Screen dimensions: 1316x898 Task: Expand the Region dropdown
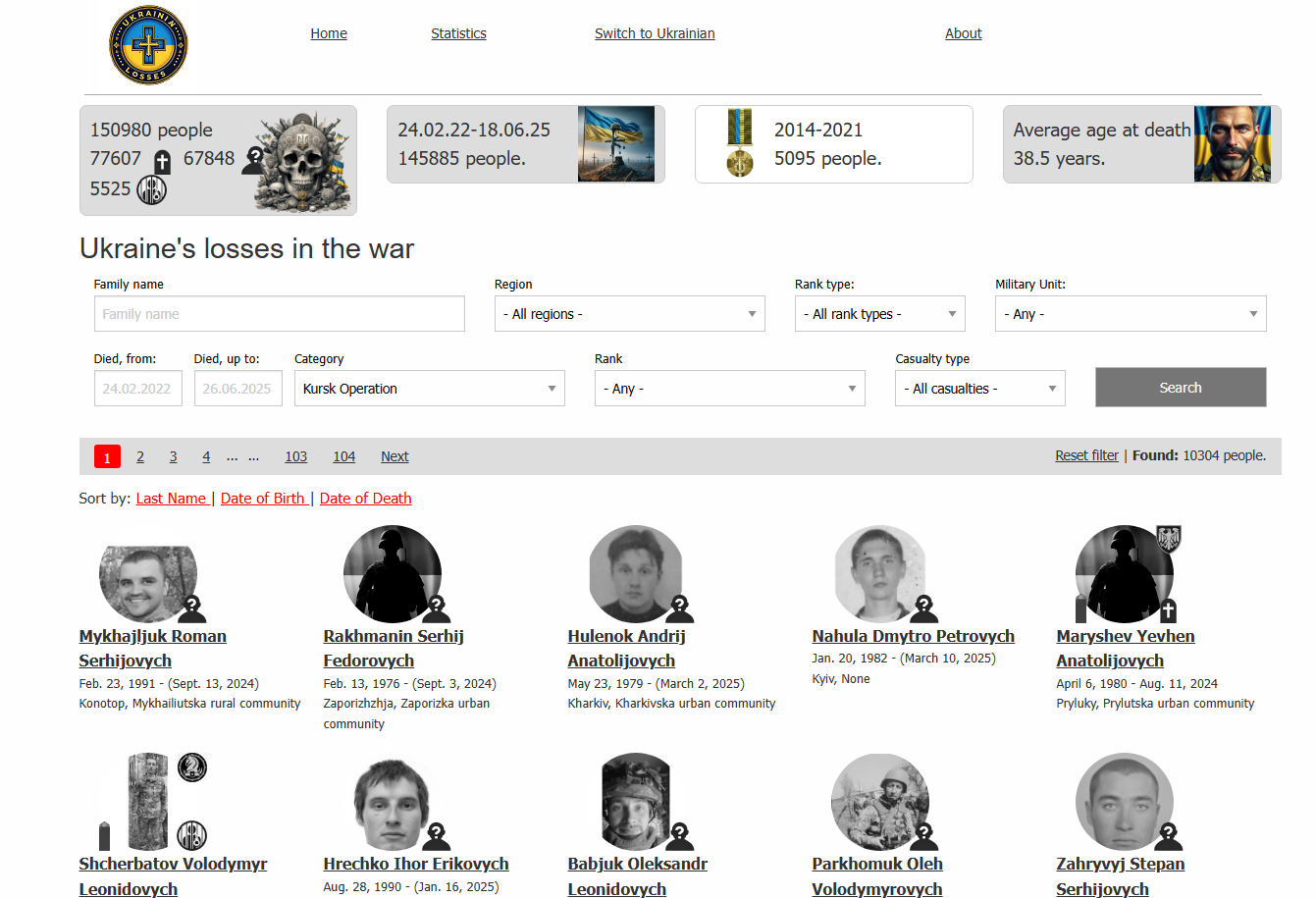(x=630, y=314)
